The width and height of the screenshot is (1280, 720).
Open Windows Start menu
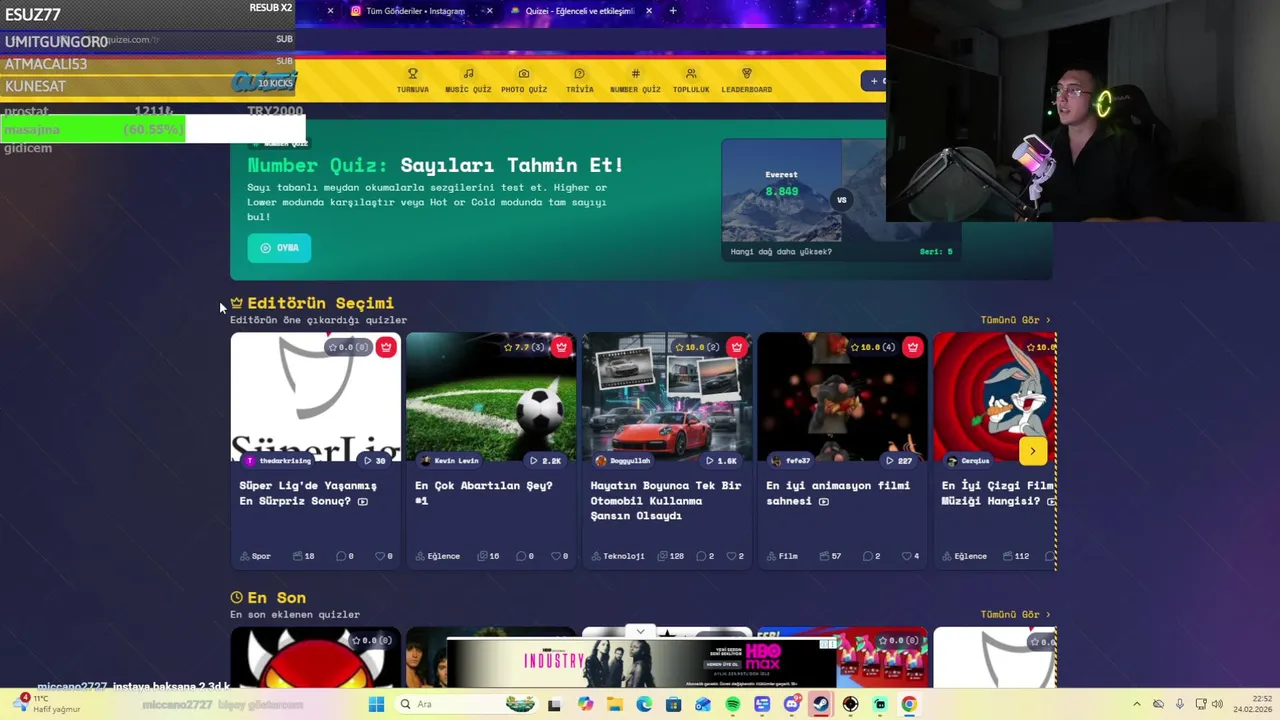(376, 704)
